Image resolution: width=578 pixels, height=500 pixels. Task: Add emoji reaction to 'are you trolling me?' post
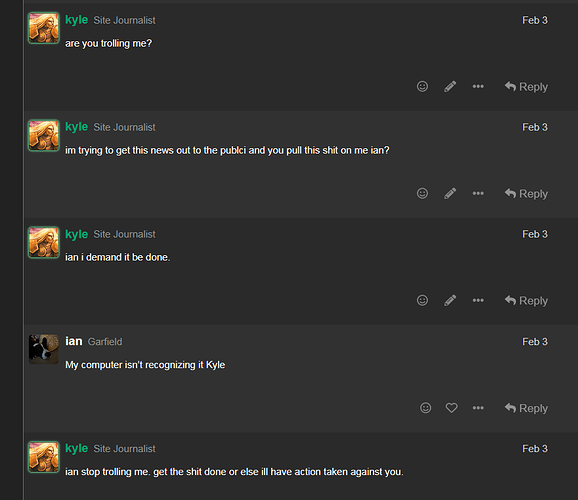tap(422, 86)
